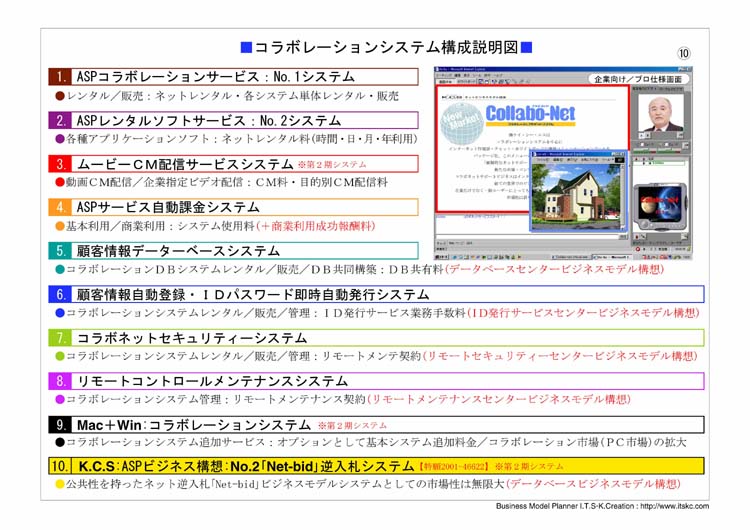Screen dimensions: 750x530
Task: Click the yellow Net-bid 逆入札システム heading
Action: (x=245, y=467)
